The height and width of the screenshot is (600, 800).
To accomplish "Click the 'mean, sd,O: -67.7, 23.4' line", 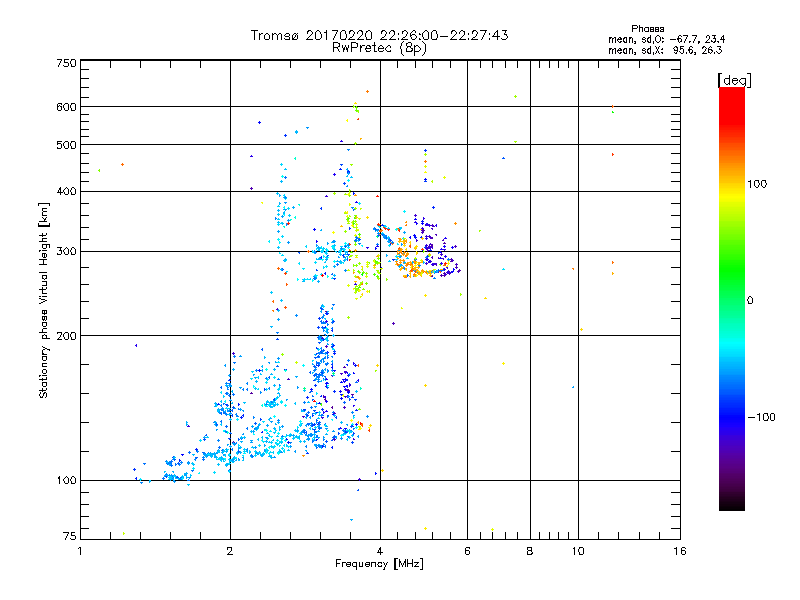I will (666, 39).
